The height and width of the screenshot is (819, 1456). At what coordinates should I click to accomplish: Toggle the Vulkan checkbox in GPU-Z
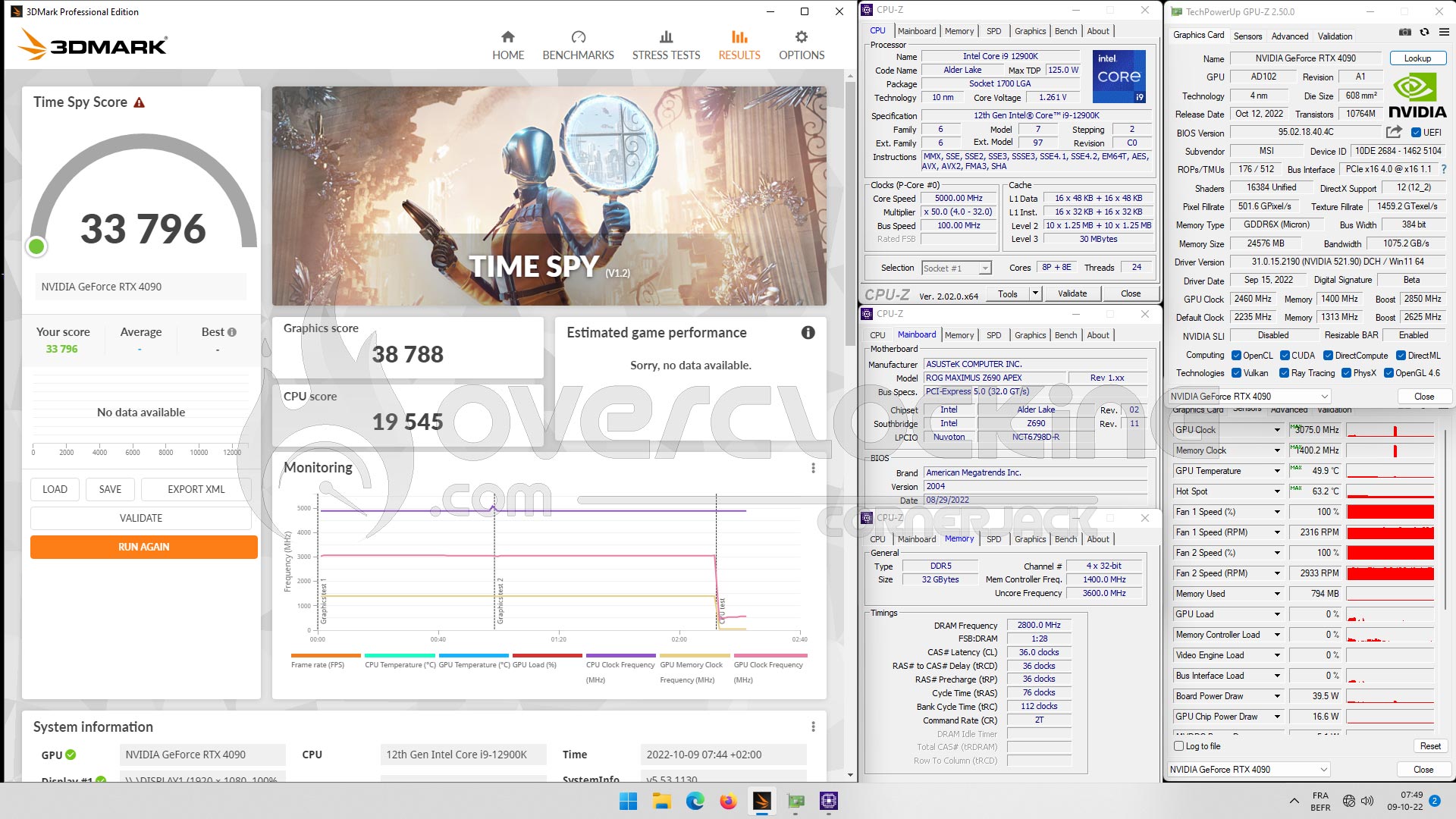tap(1236, 373)
